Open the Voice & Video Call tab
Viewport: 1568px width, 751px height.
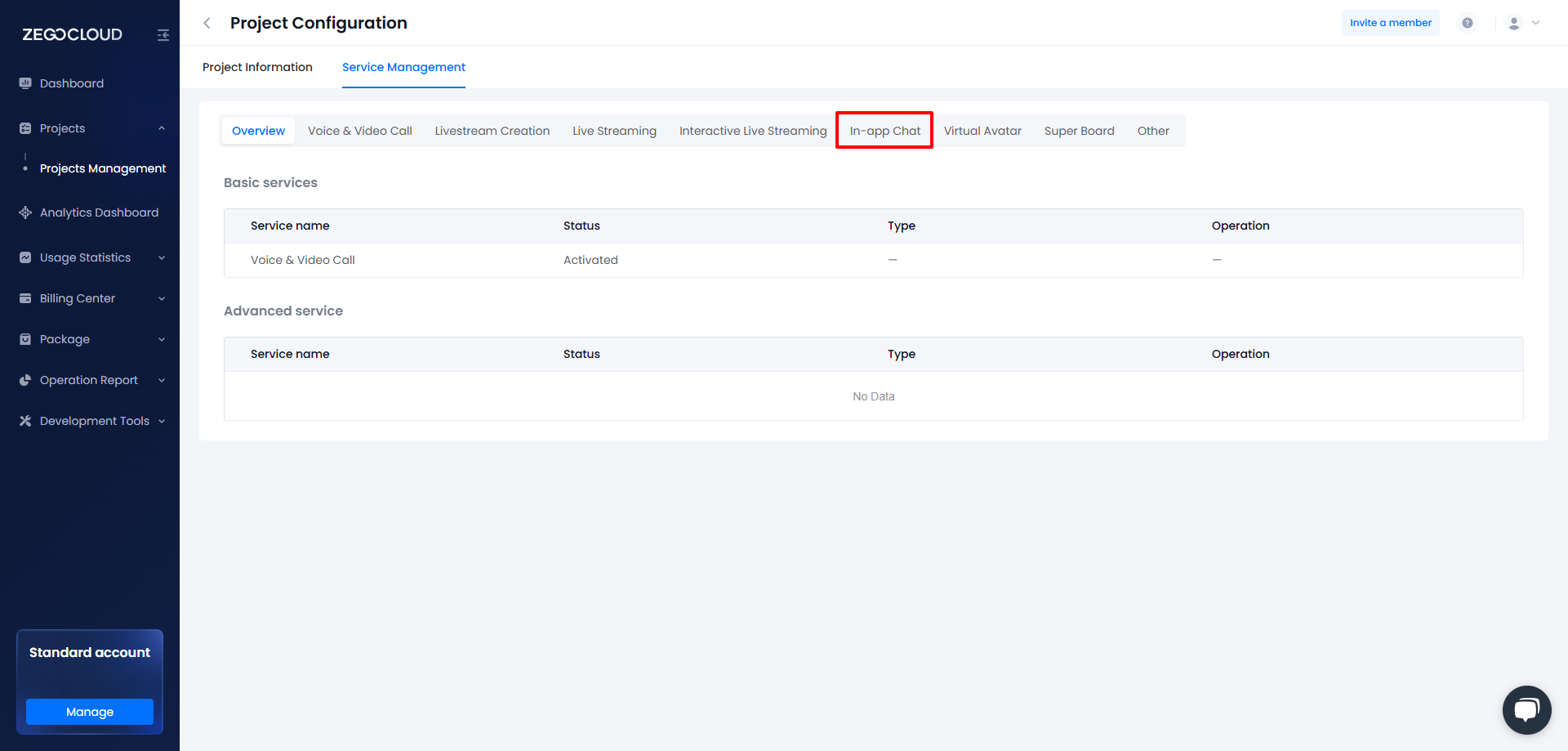360,131
